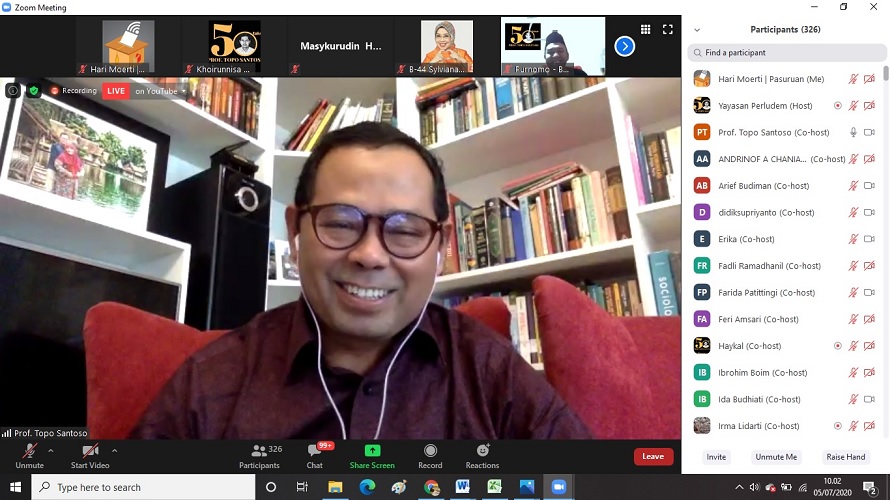Expand audio options arrow beside Unmute
This screenshot has height=500, width=890.
click(51, 450)
